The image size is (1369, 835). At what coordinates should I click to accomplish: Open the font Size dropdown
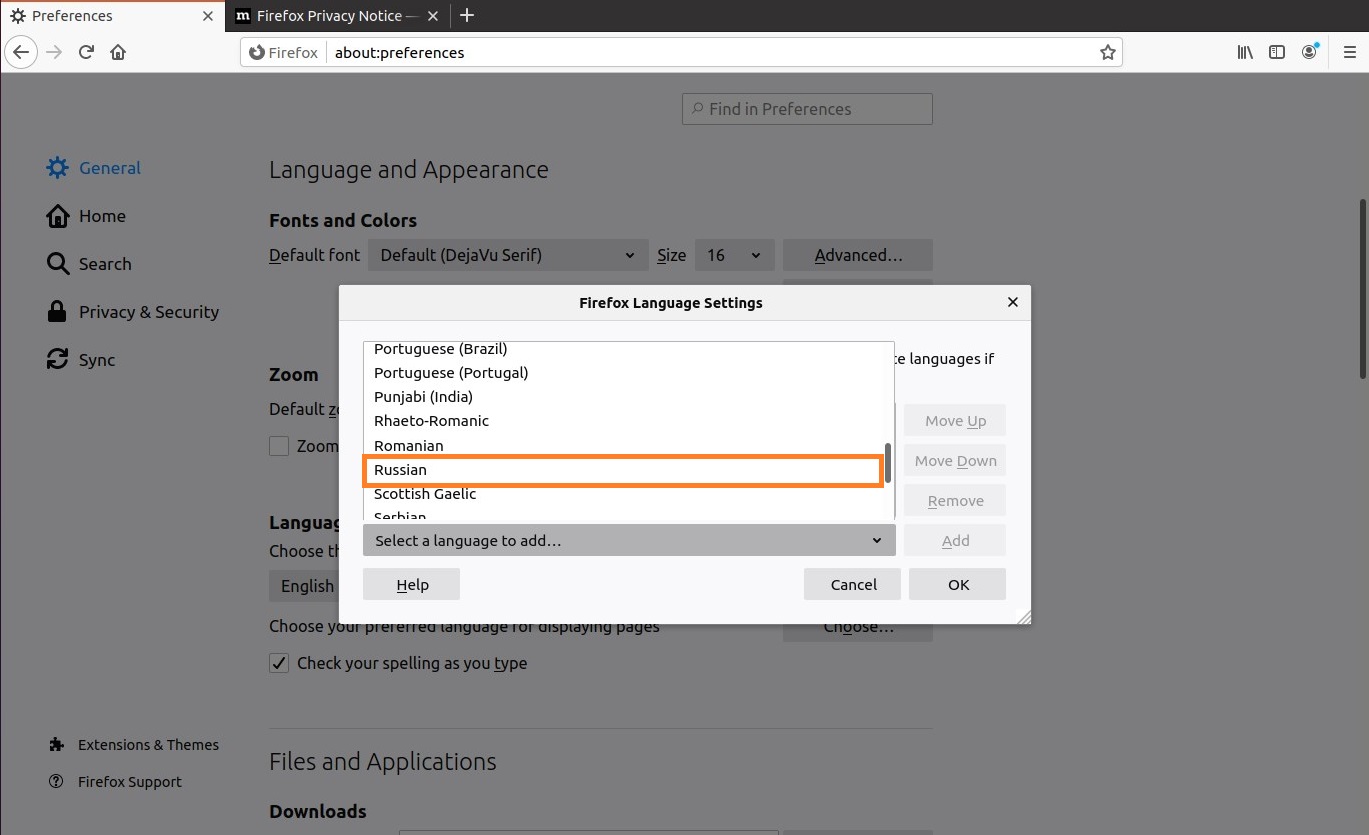(x=734, y=255)
